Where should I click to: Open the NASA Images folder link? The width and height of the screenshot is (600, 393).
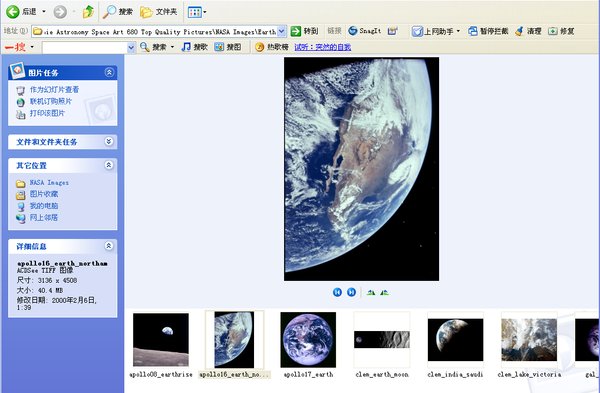coord(49,183)
